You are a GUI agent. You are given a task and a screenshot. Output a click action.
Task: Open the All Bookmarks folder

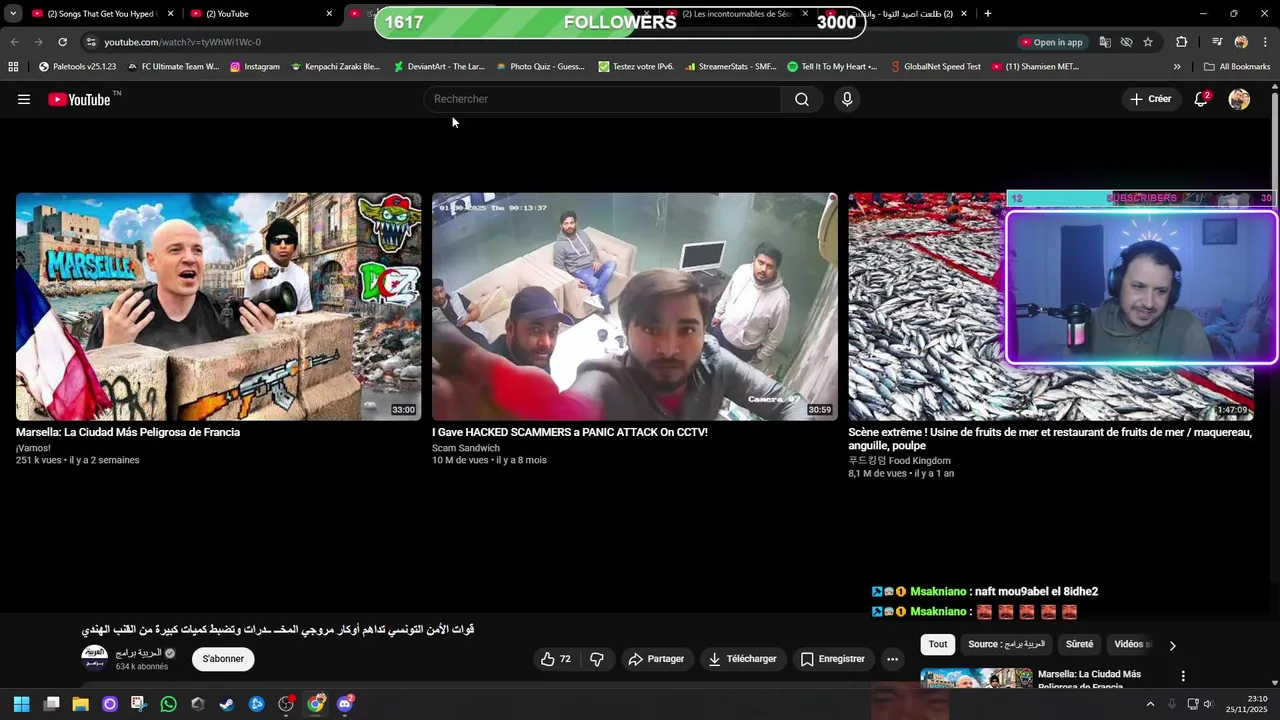point(1237,67)
